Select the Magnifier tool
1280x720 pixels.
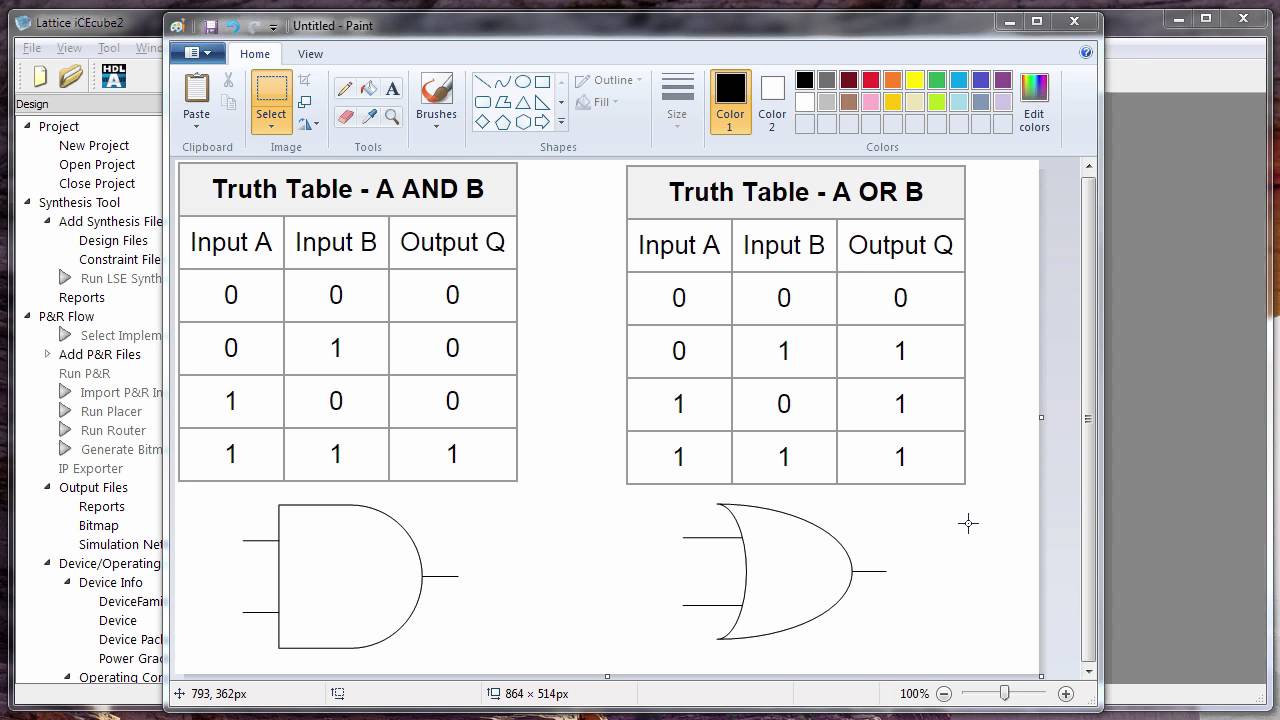[x=392, y=117]
